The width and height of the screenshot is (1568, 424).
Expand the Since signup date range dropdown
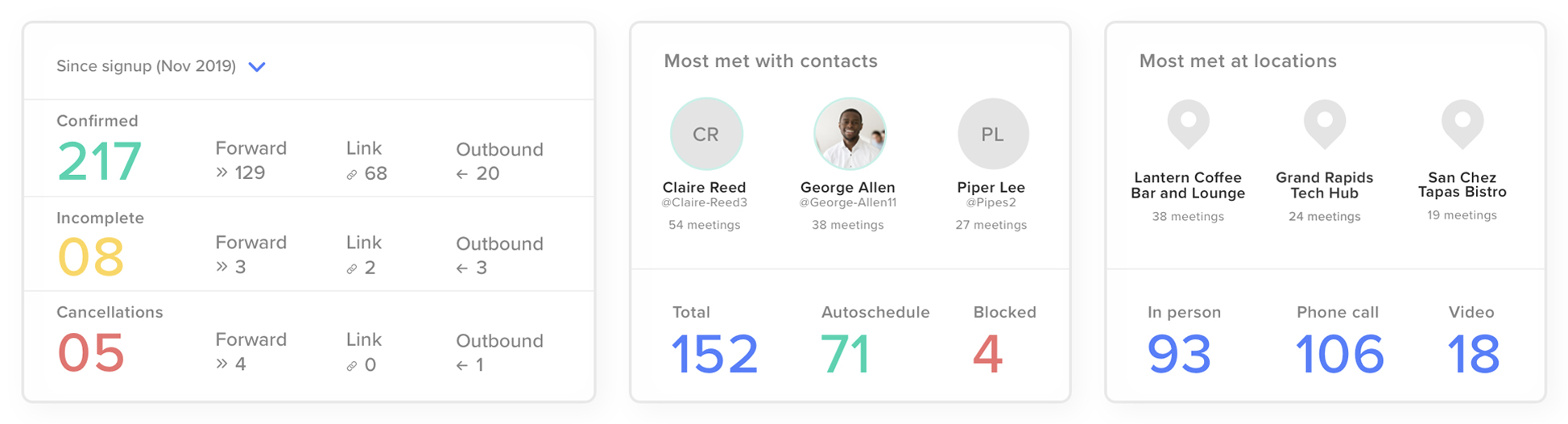pyautogui.click(x=257, y=67)
